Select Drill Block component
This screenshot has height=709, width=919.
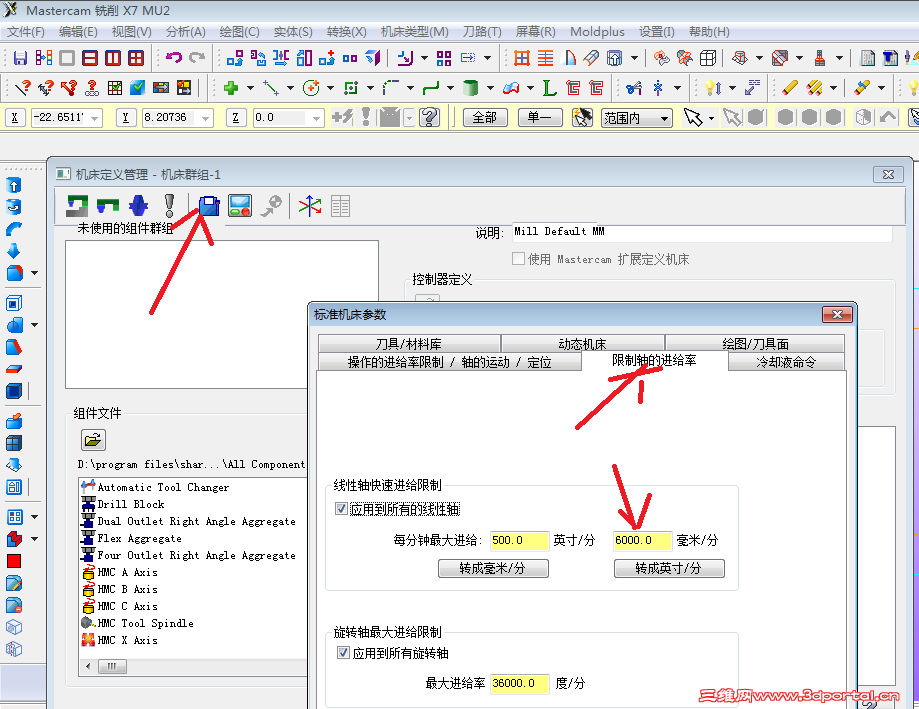click(123, 504)
